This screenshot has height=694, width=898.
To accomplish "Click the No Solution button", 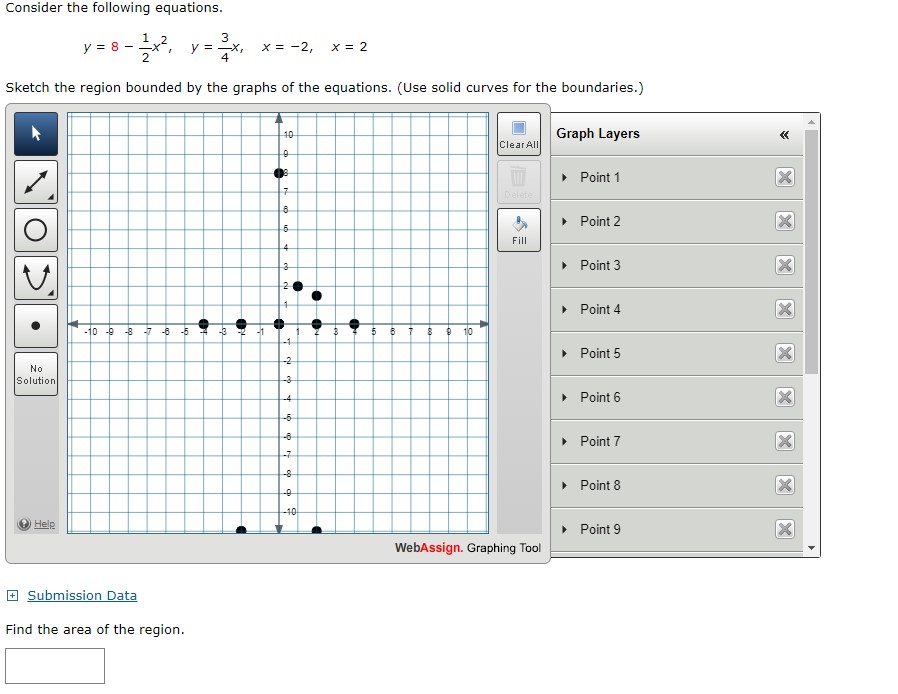I will pos(36,375).
